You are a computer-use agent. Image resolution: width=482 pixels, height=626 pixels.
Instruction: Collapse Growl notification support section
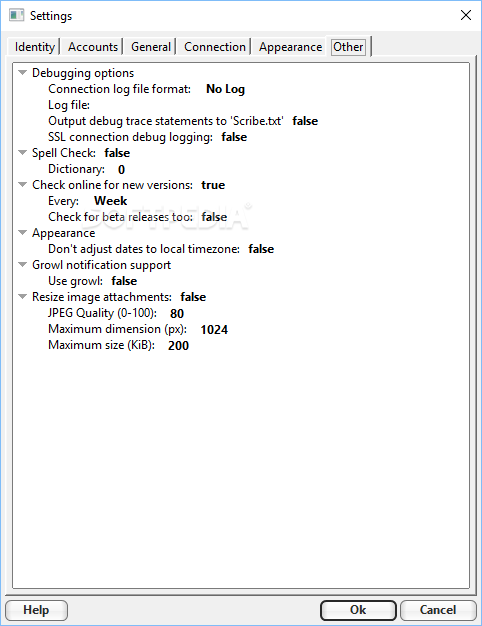pos(23,264)
